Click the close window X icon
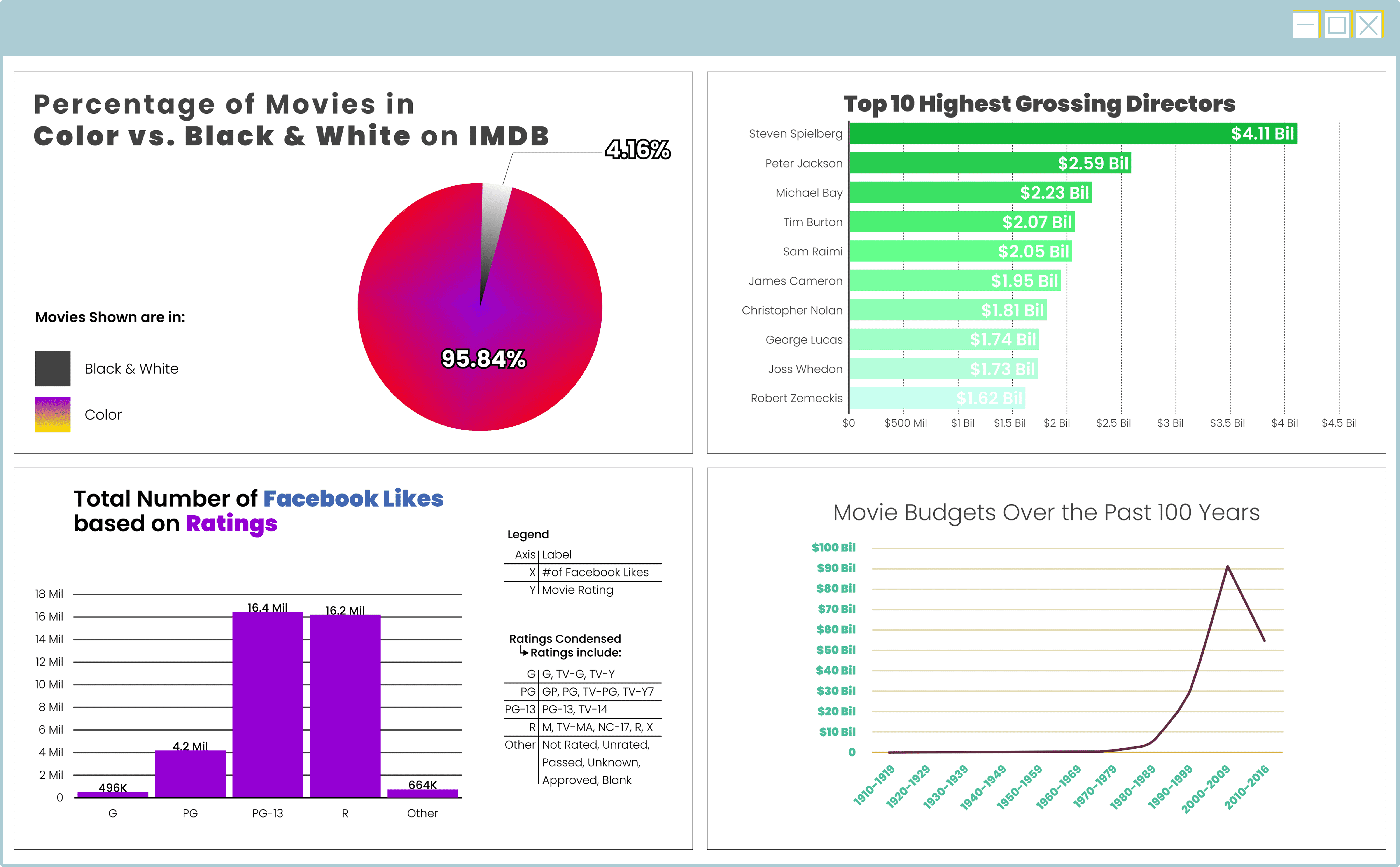This screenshot has height=867, width=1400. click(1368, 25)
